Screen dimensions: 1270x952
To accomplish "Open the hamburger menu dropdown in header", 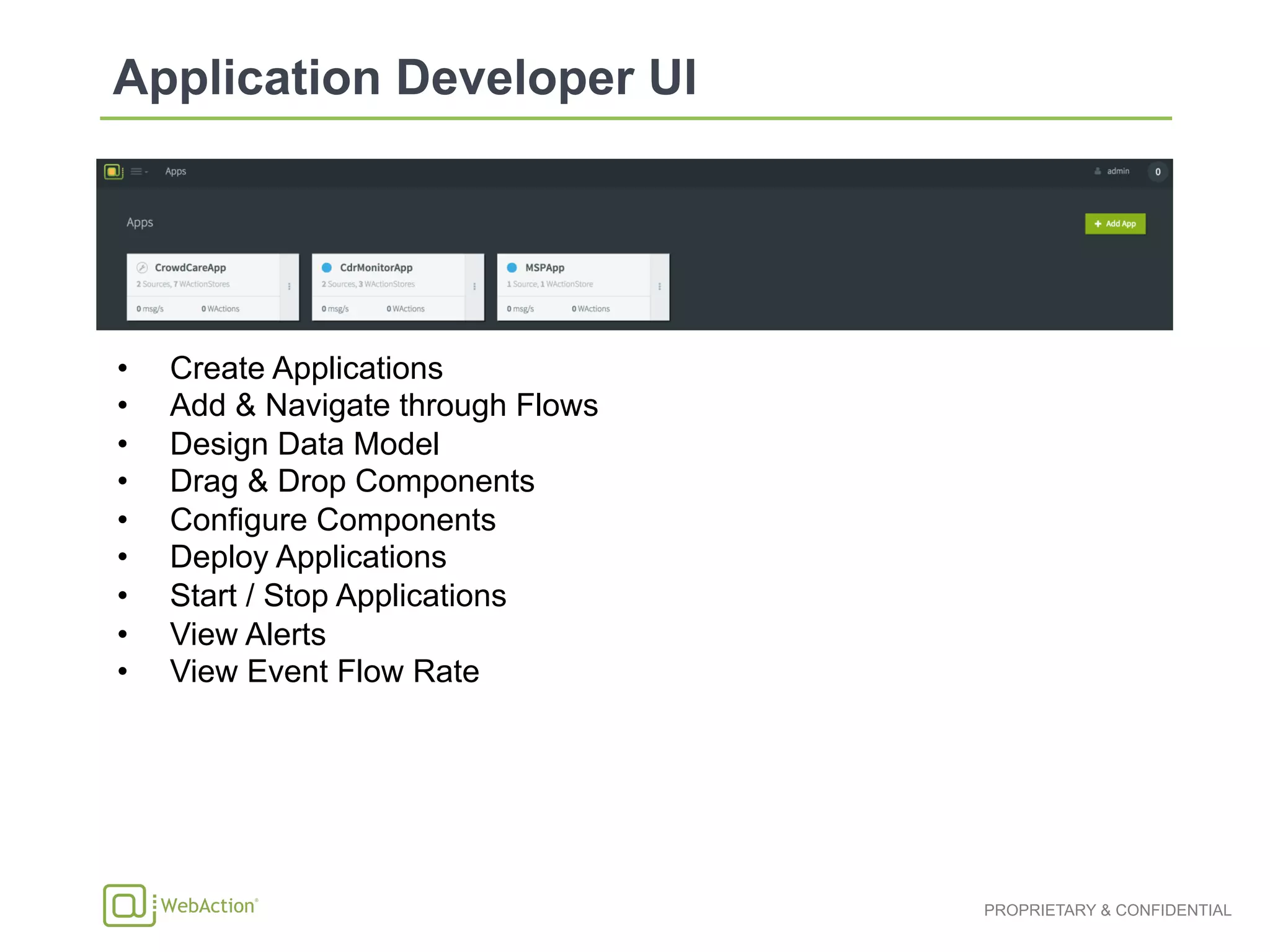I will 139,172.
